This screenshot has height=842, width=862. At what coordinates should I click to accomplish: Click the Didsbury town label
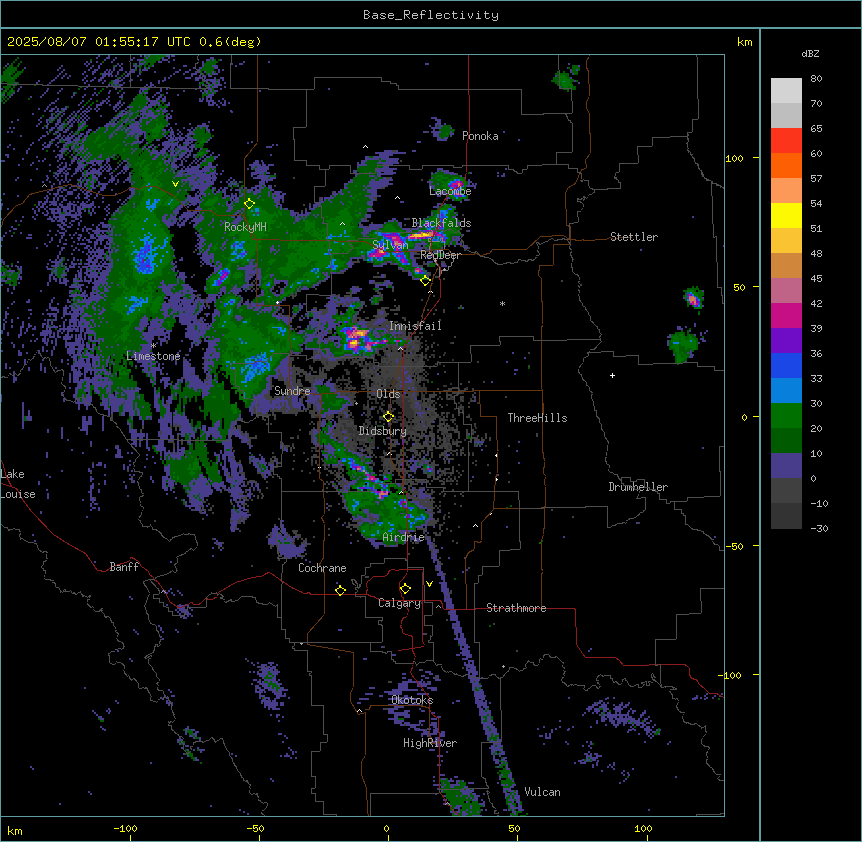[383, 431]
